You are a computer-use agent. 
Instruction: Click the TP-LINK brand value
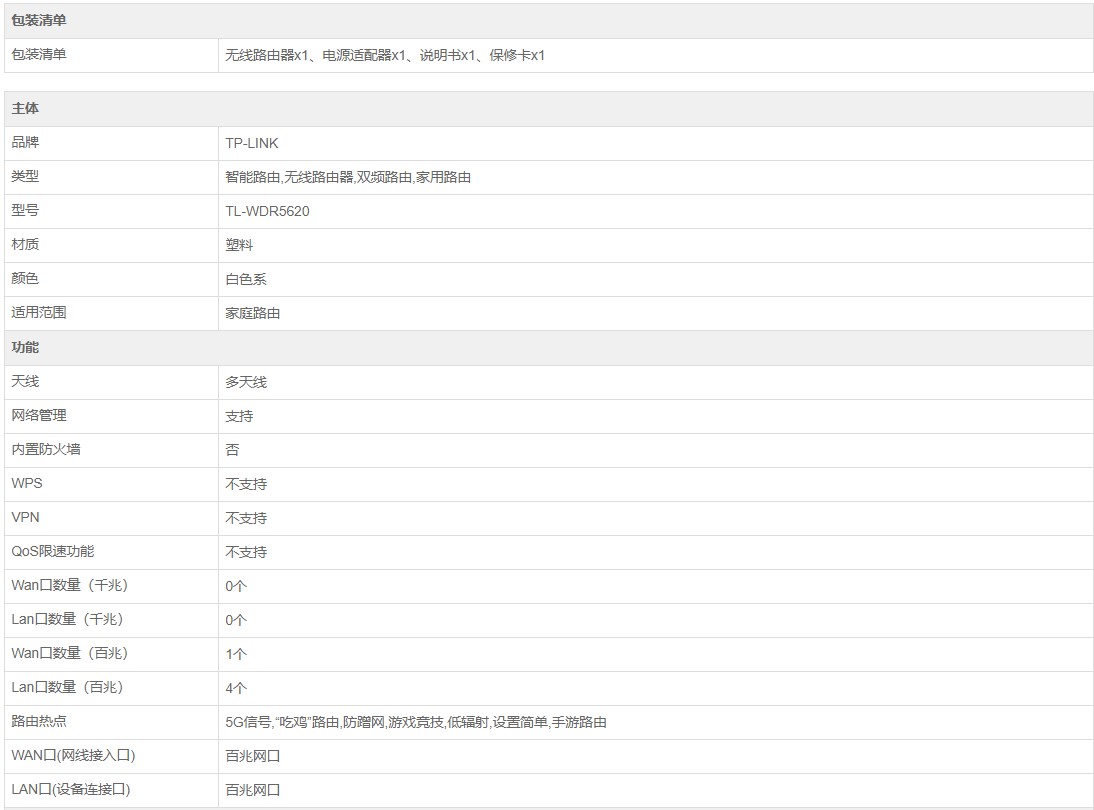coord(252,143)
